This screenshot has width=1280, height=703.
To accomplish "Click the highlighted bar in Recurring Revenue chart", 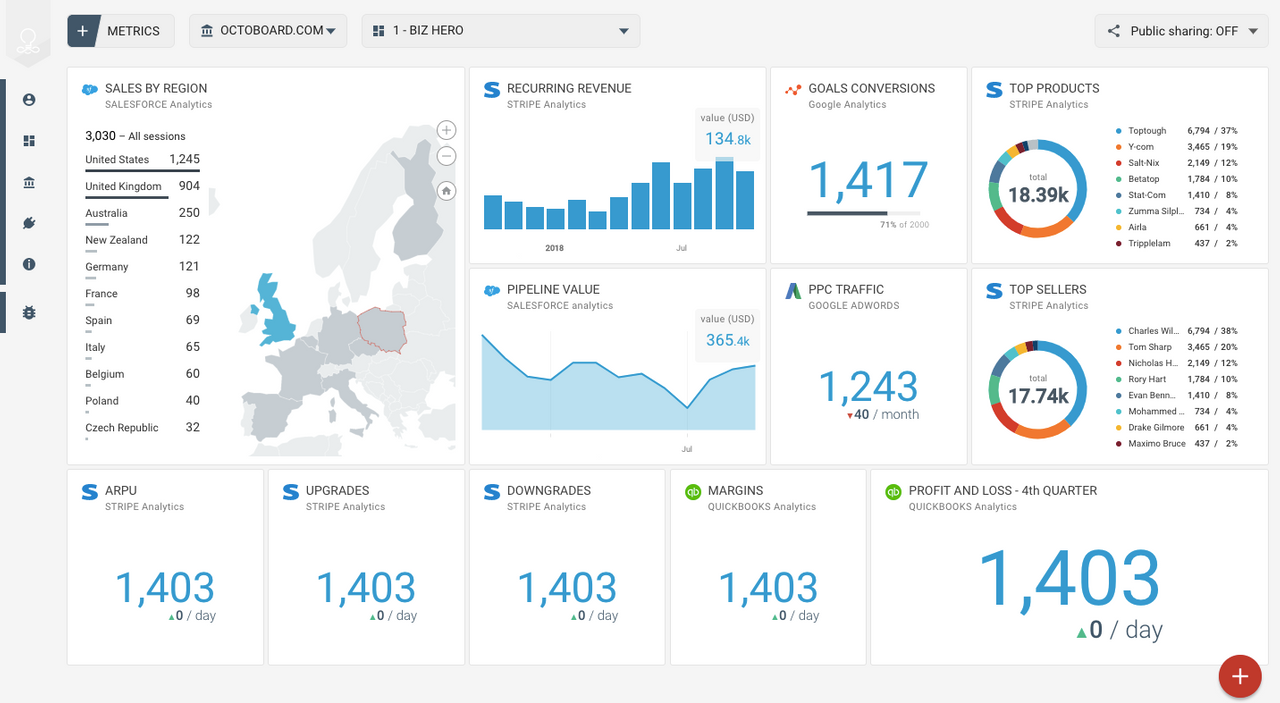I will pos(725,193).
